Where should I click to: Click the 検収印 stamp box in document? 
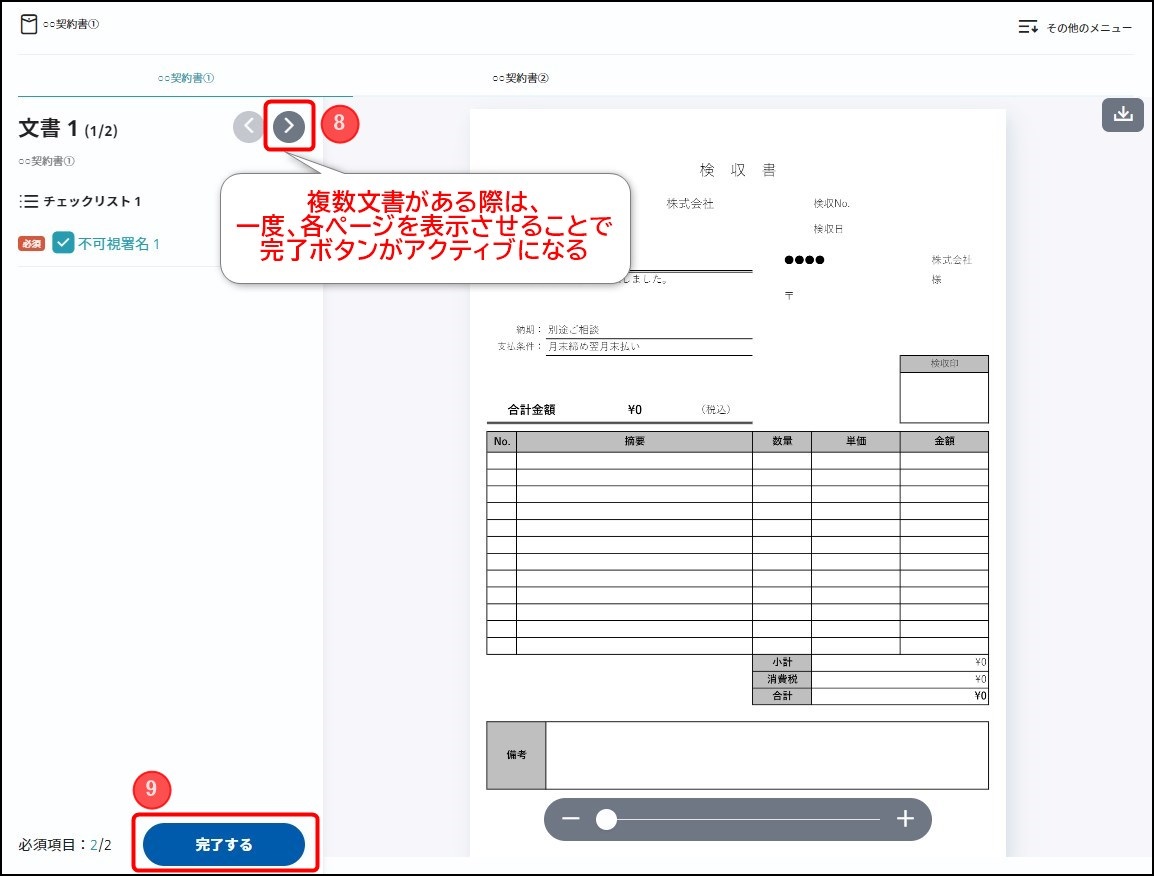pos(944,396)
